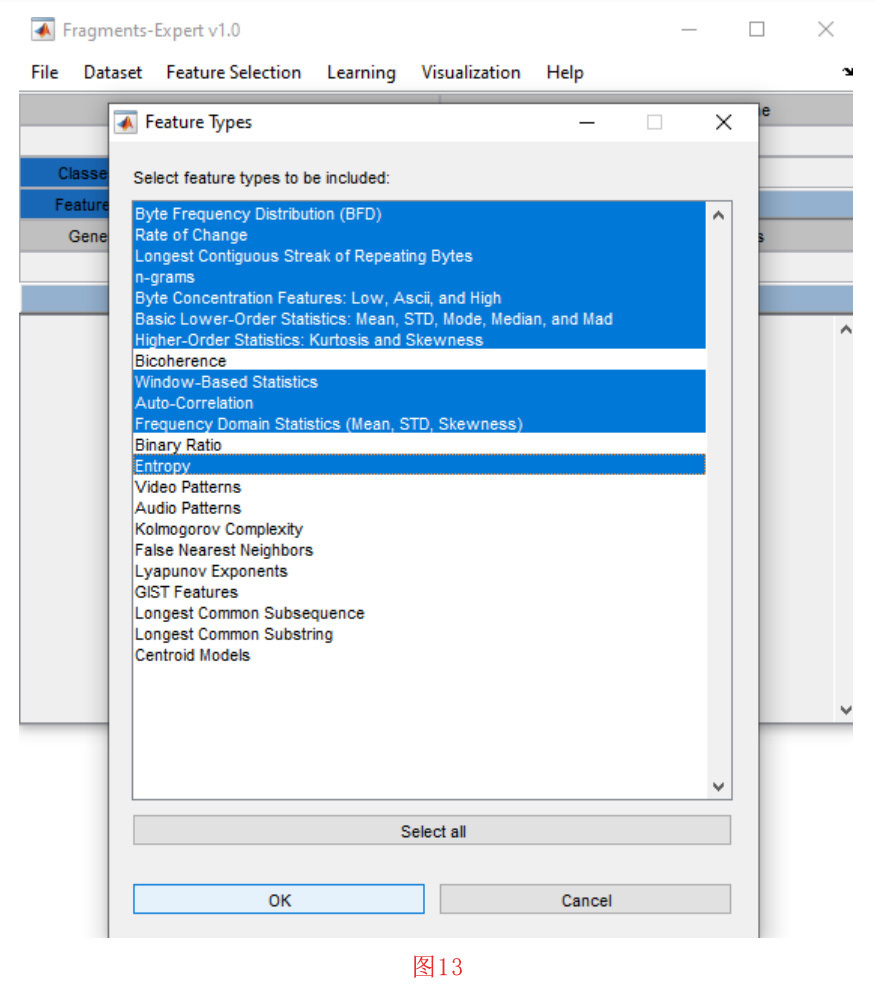The width and height of the screenshot is (875, 1001).
Task: Select the Entropy list entry
Action: click(x=163, y=466)
